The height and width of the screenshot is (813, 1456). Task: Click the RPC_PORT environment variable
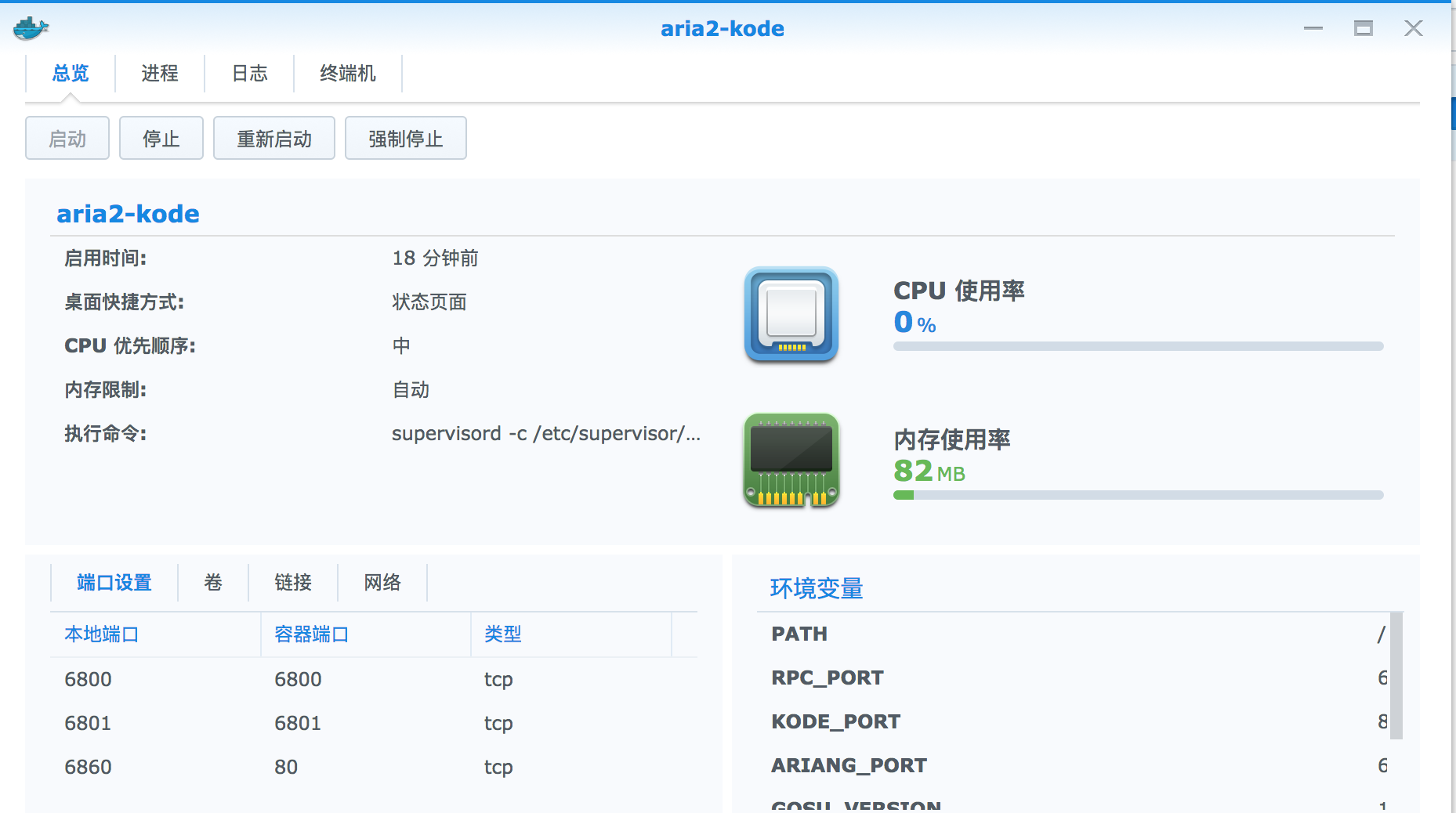point(828,678)
